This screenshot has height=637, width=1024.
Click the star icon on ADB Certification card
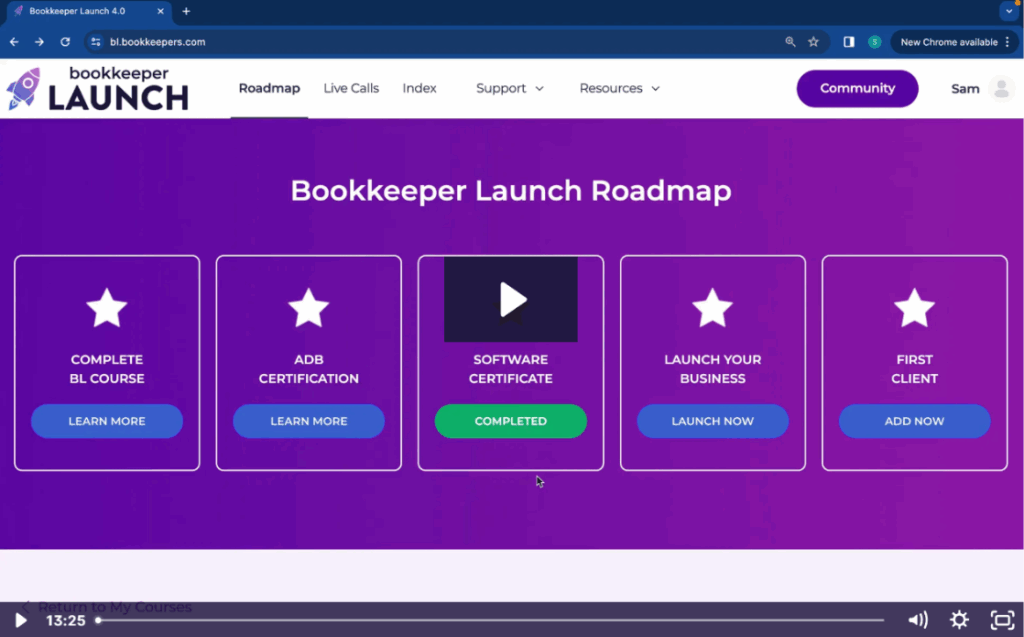click(308, 308)
